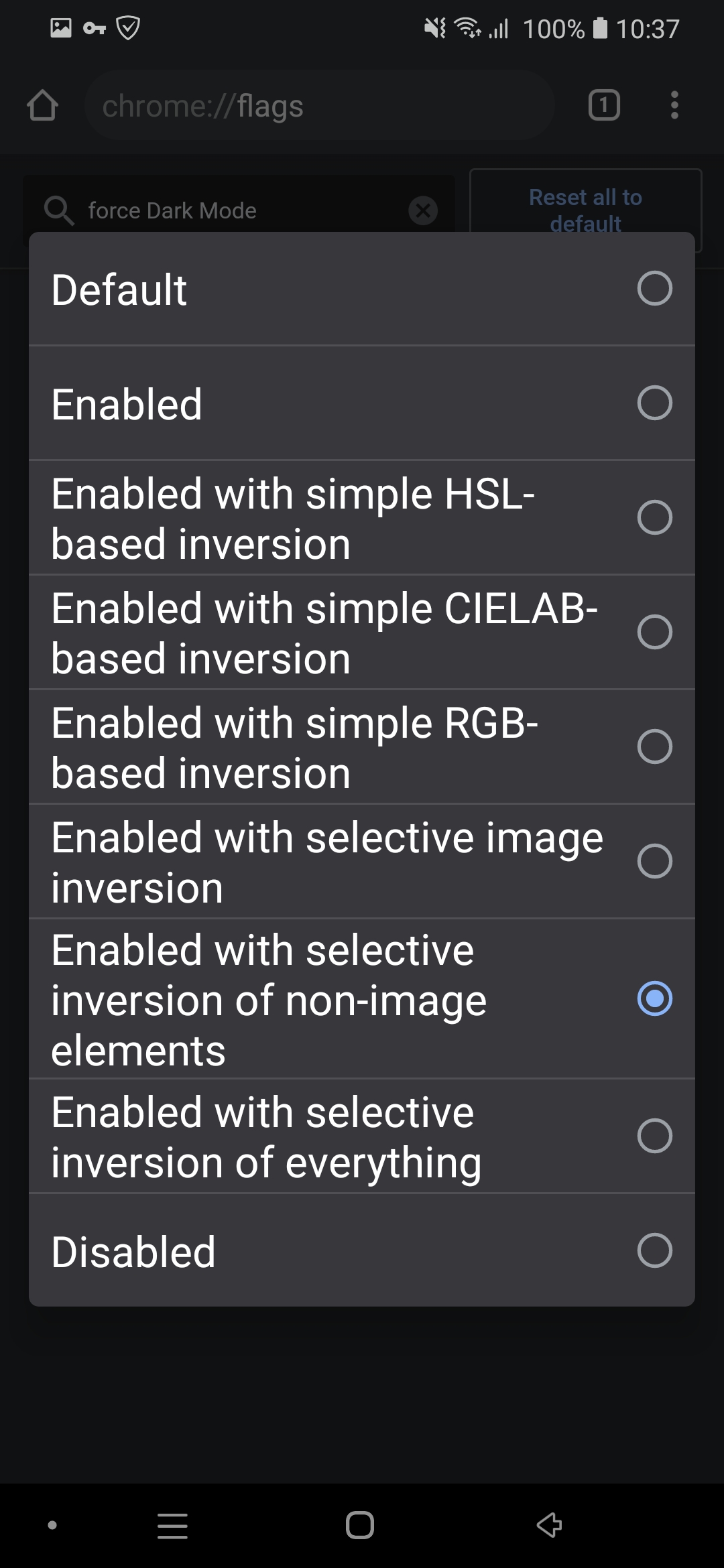
Task: Open the three-dot overflow menu
Action: pos(674,105)
